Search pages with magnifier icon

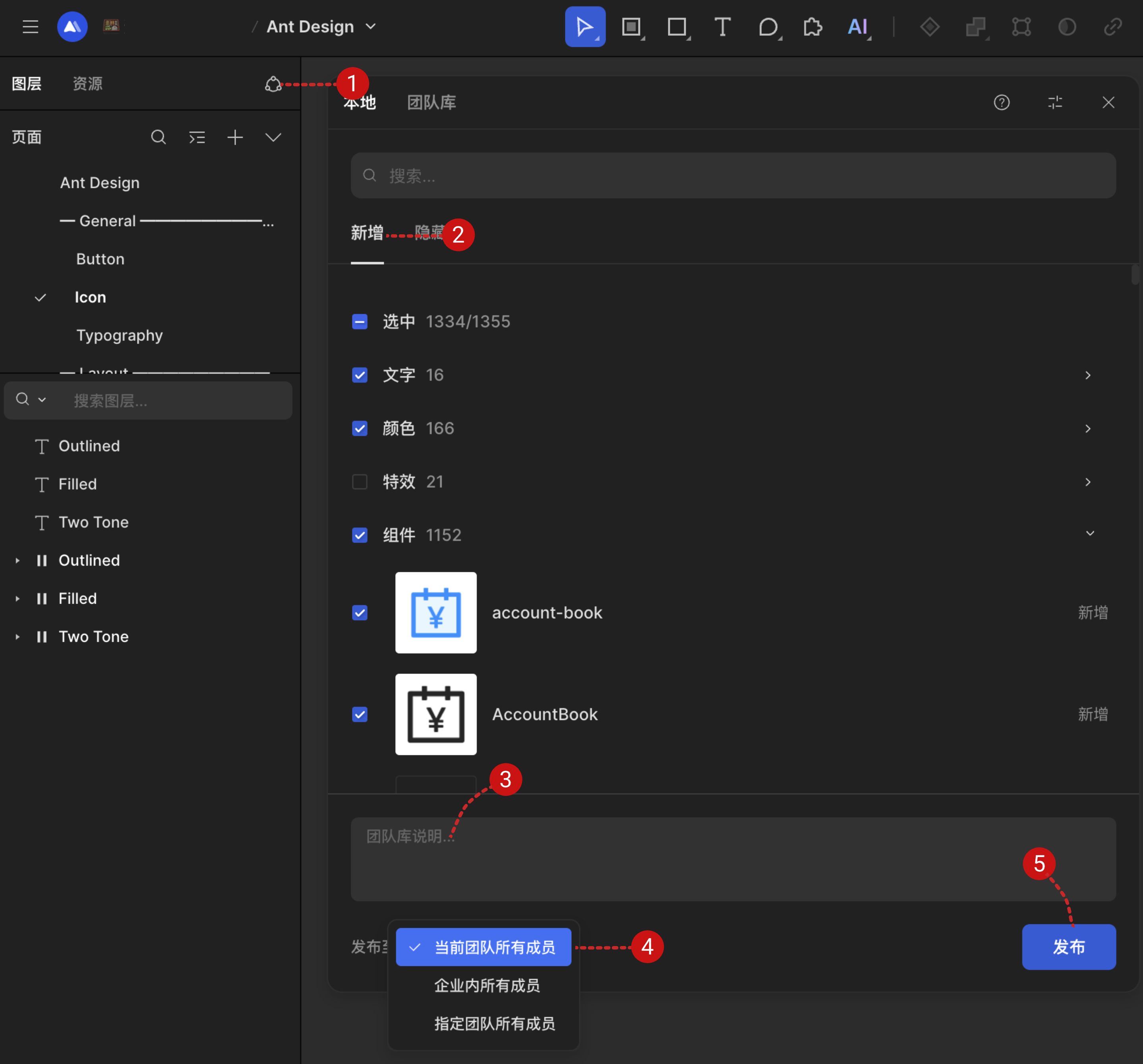158,137
